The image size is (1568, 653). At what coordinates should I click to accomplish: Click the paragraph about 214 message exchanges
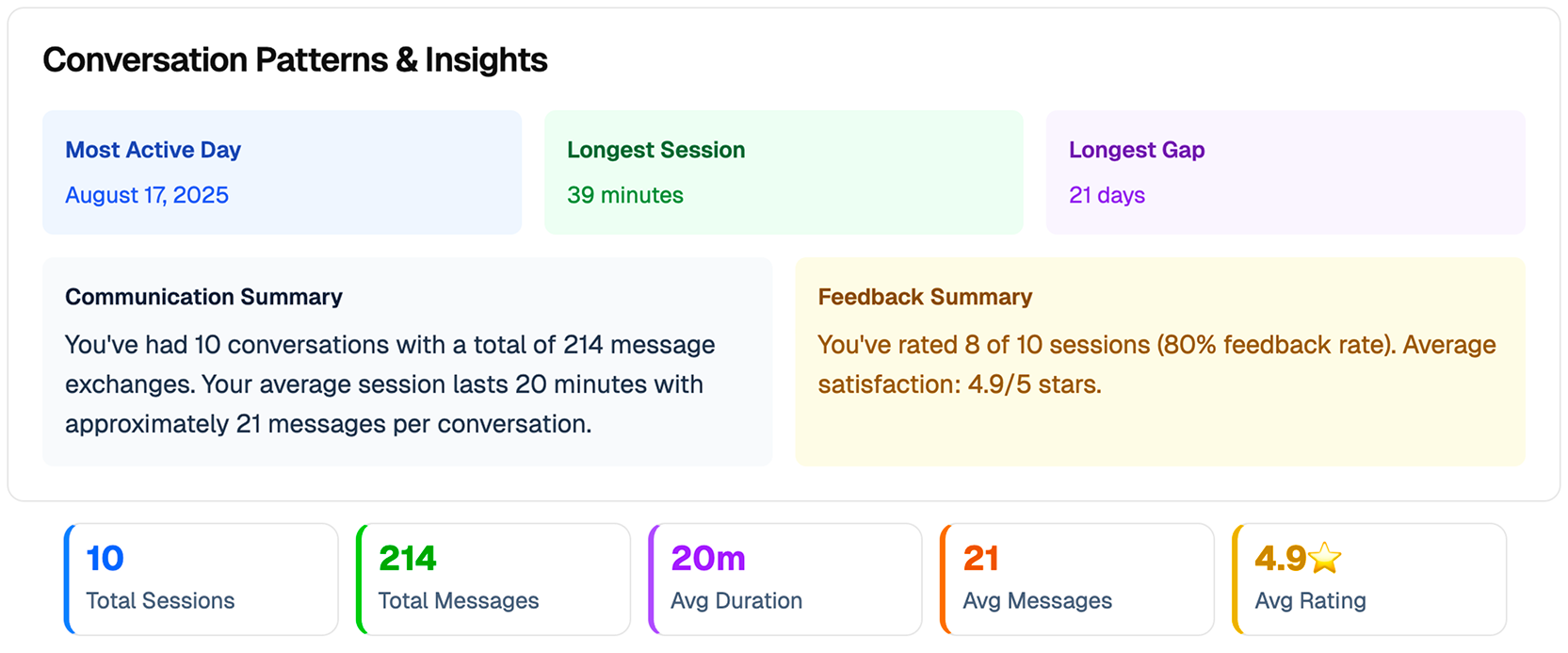click(x=389, y=384)
